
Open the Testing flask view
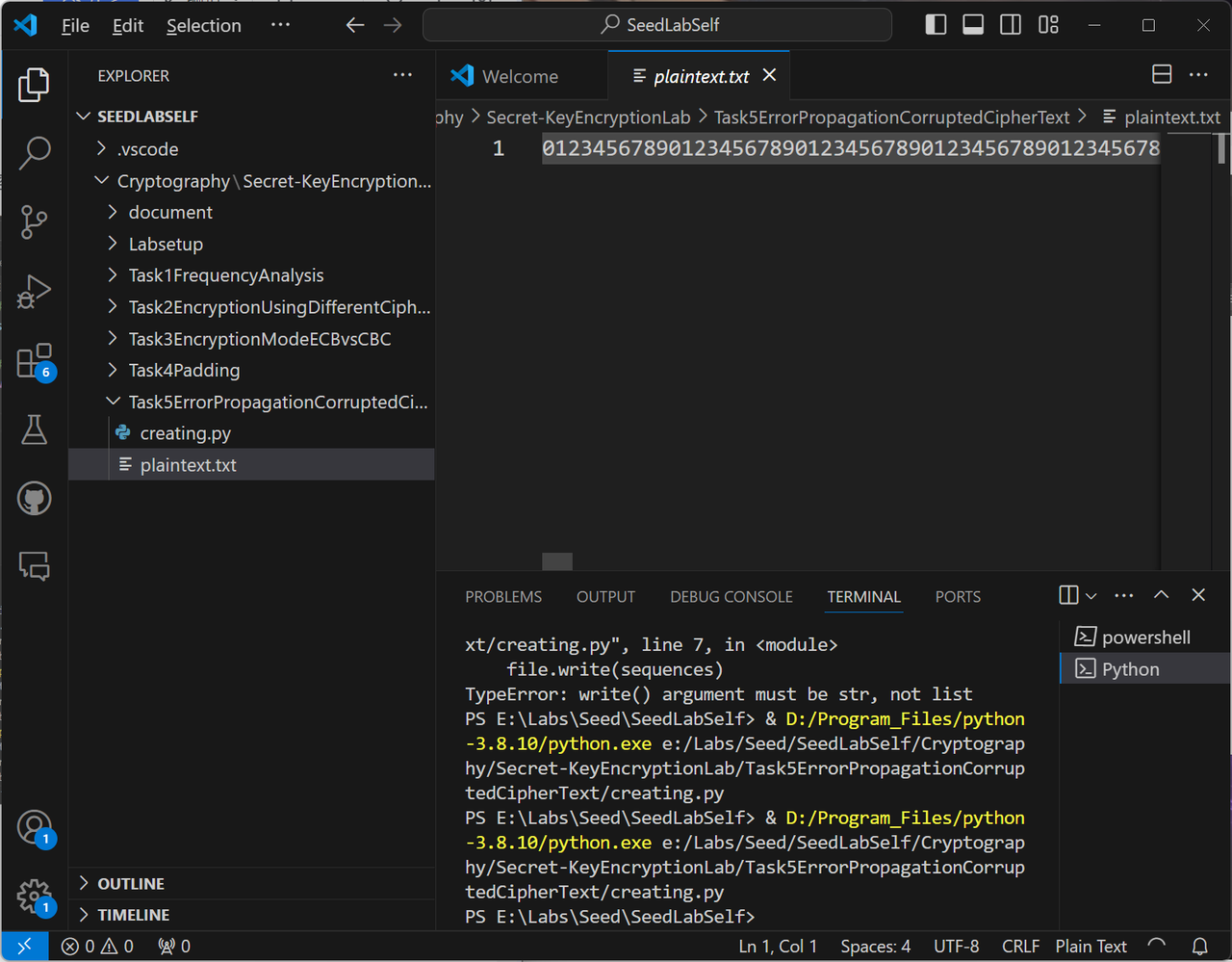tap(34, 429)
